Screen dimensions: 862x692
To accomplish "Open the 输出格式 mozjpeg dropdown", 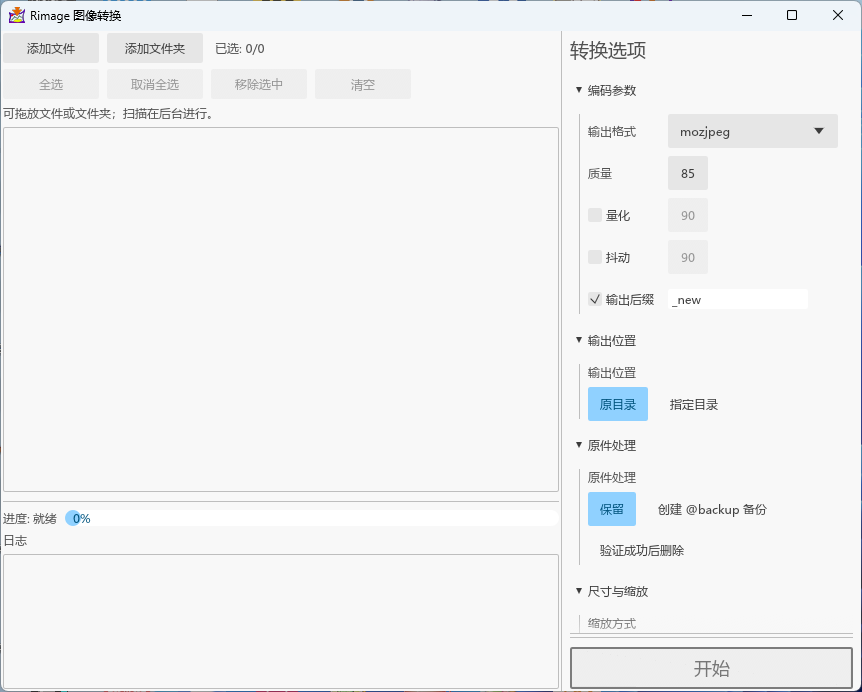I will point(753,131).
